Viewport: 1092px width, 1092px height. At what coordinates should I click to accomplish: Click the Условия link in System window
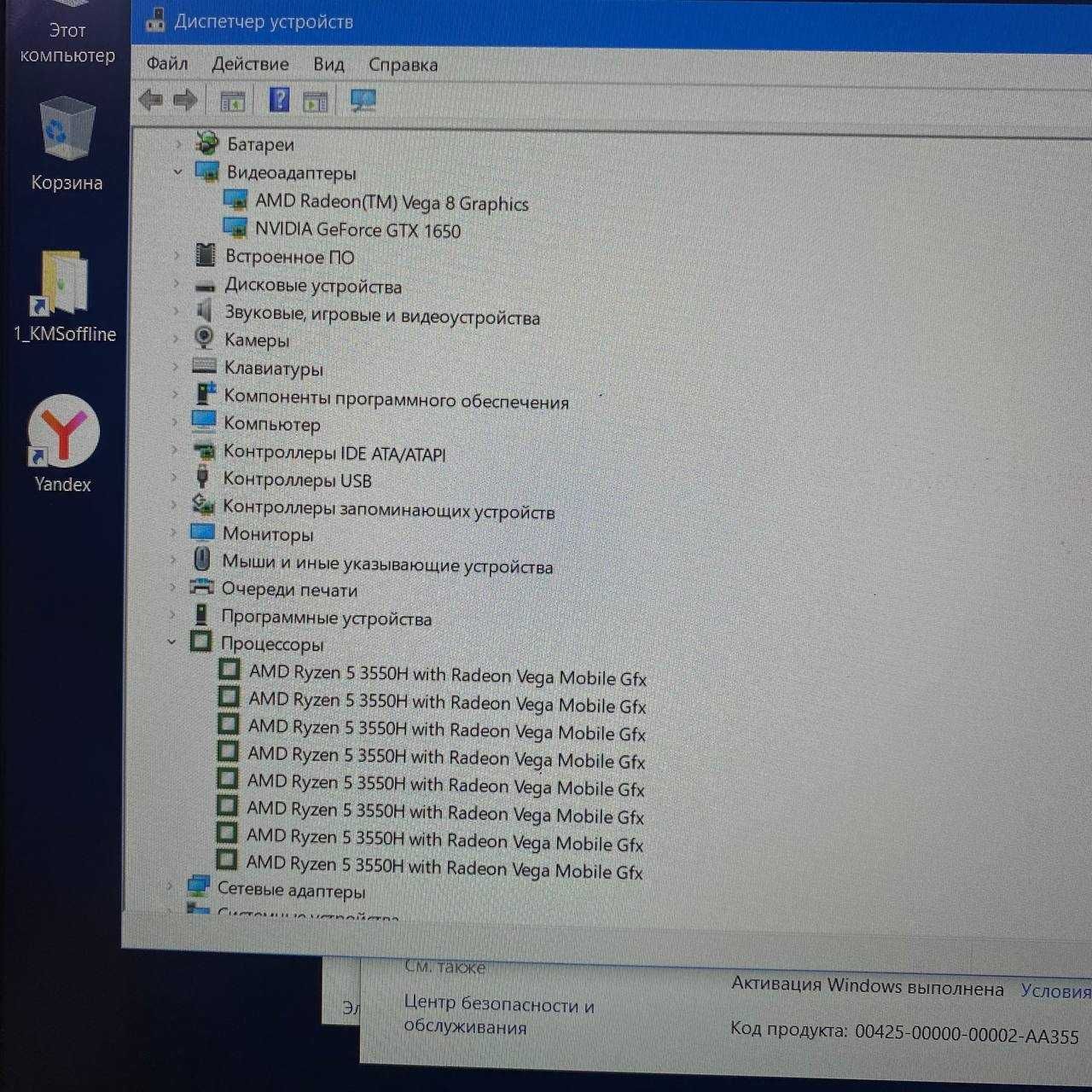pyautogui.click(x=1056, y=990)
